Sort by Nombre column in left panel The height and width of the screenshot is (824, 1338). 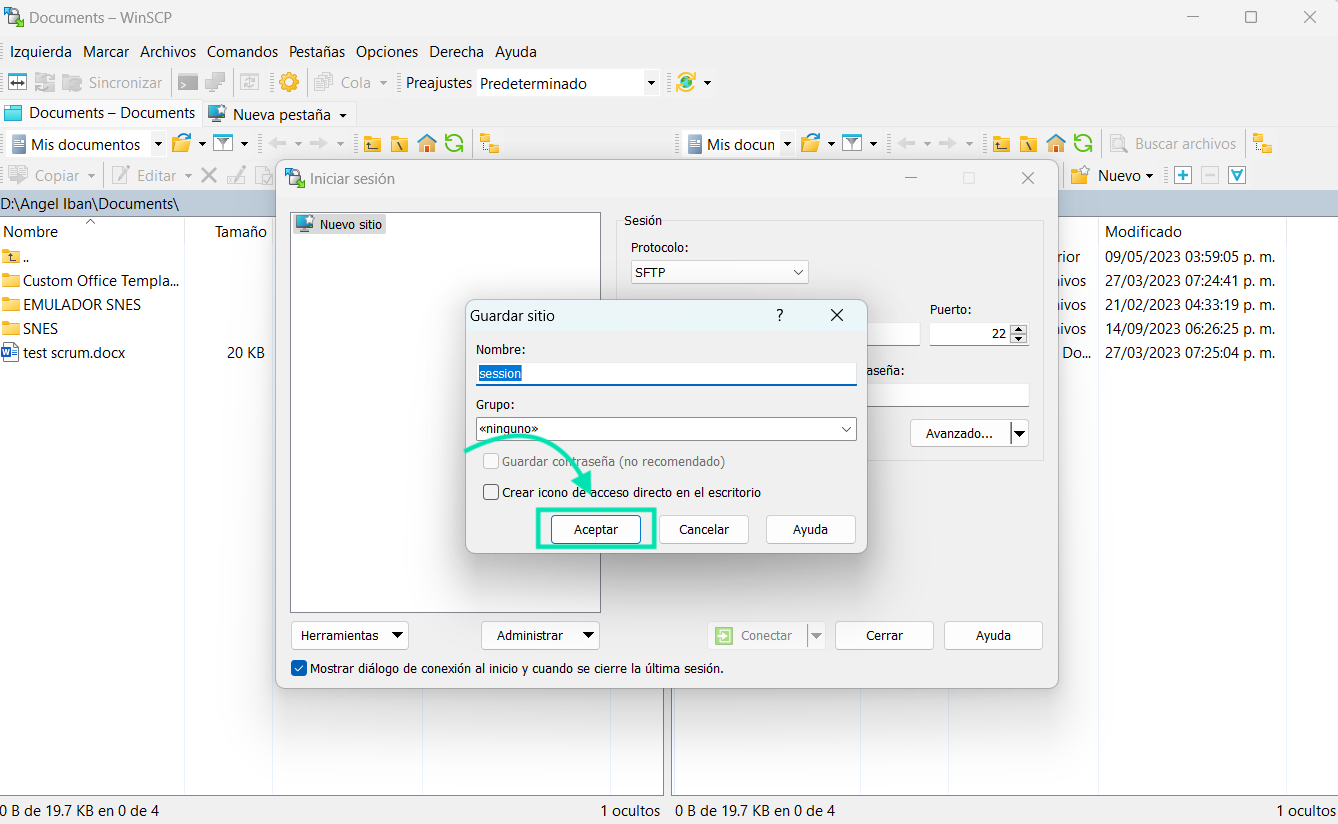(x=31, y=231)
